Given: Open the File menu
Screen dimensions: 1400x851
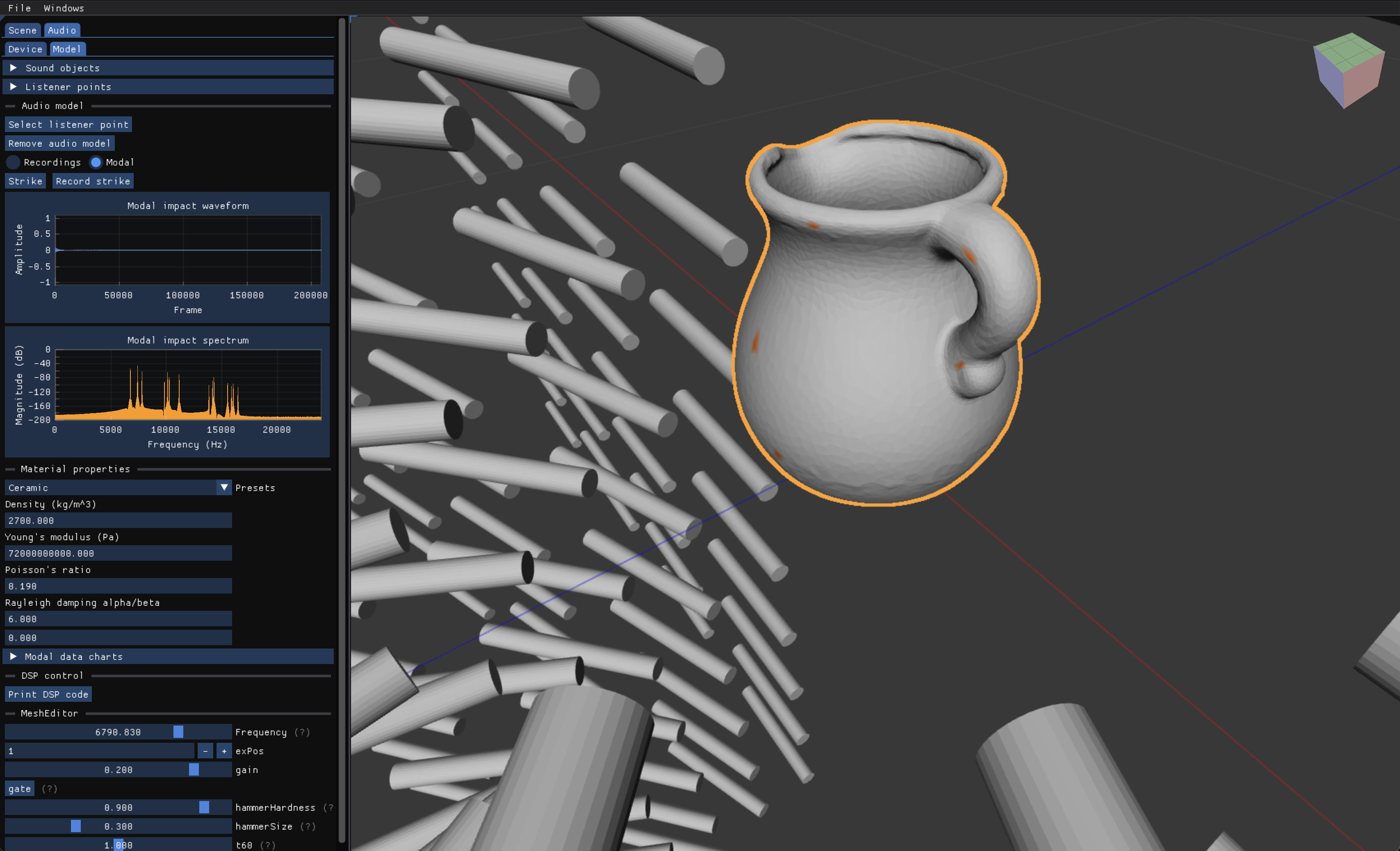Looking at the screenshot, I should (19, 8).
